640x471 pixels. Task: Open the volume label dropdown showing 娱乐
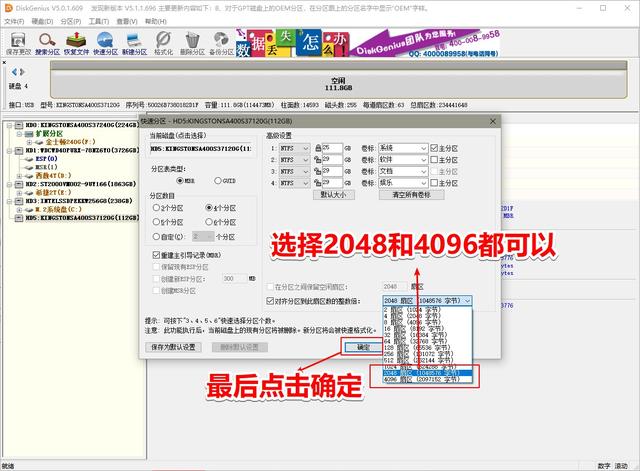click(x=424, y=183)
